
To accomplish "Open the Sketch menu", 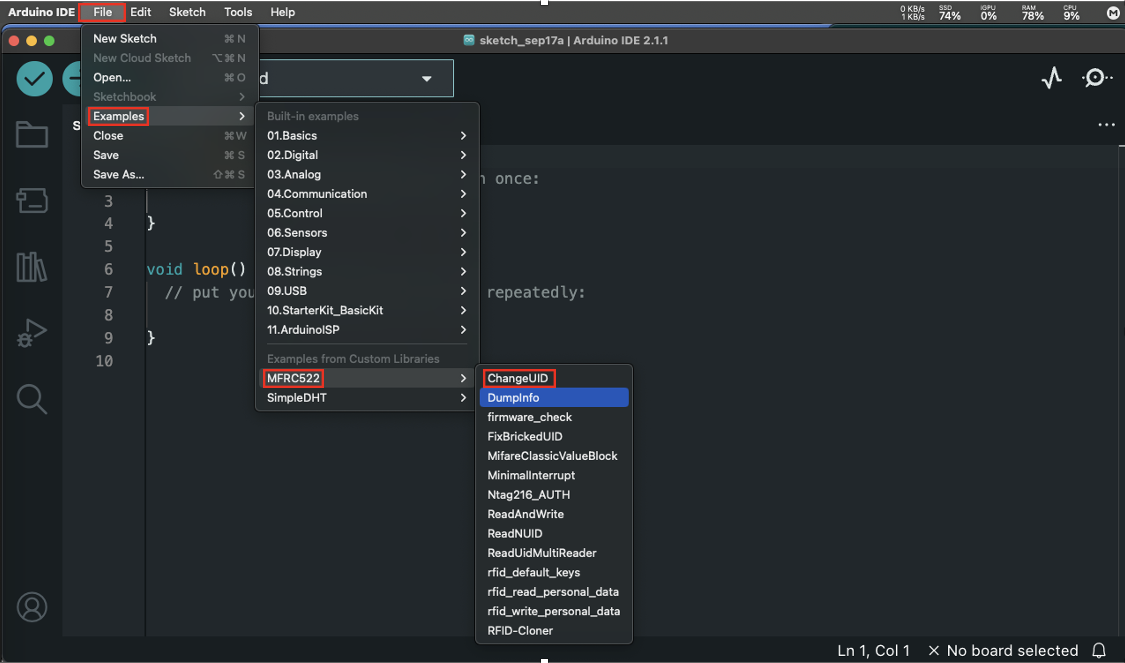I will pos(187,12).
